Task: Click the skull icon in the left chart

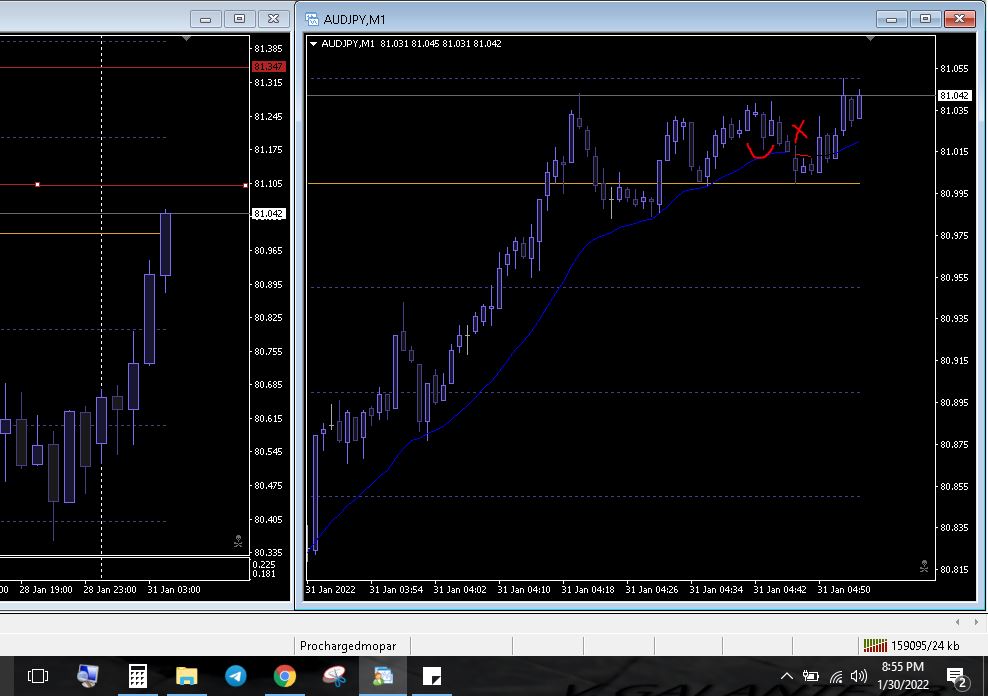Action: [238, 541]
